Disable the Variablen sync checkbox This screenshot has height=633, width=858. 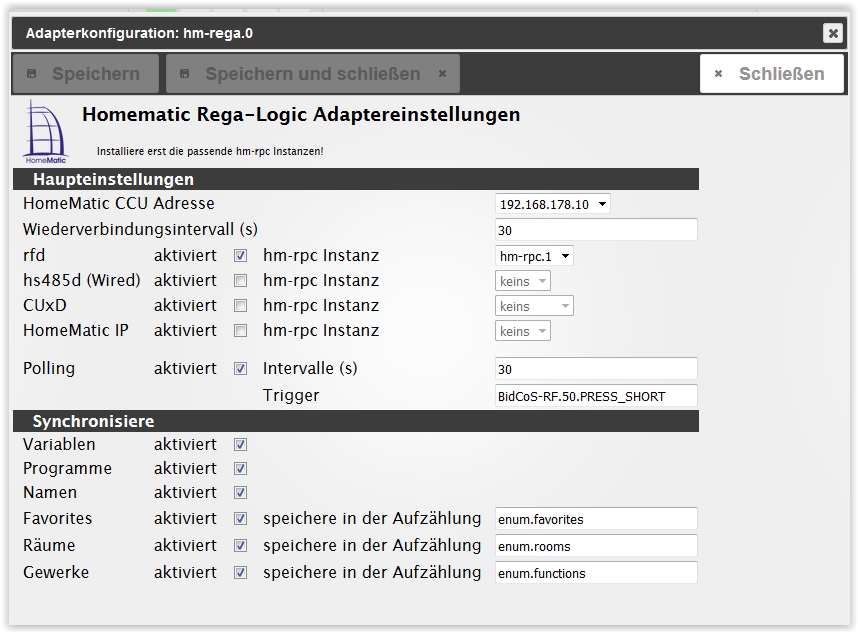240,445
